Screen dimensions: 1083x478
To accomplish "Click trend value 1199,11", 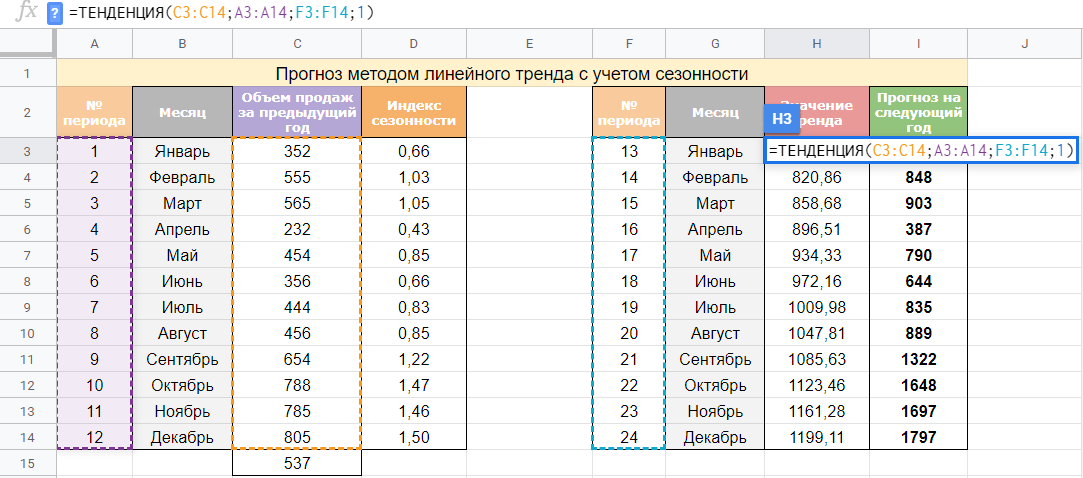I will click(817, 437).
